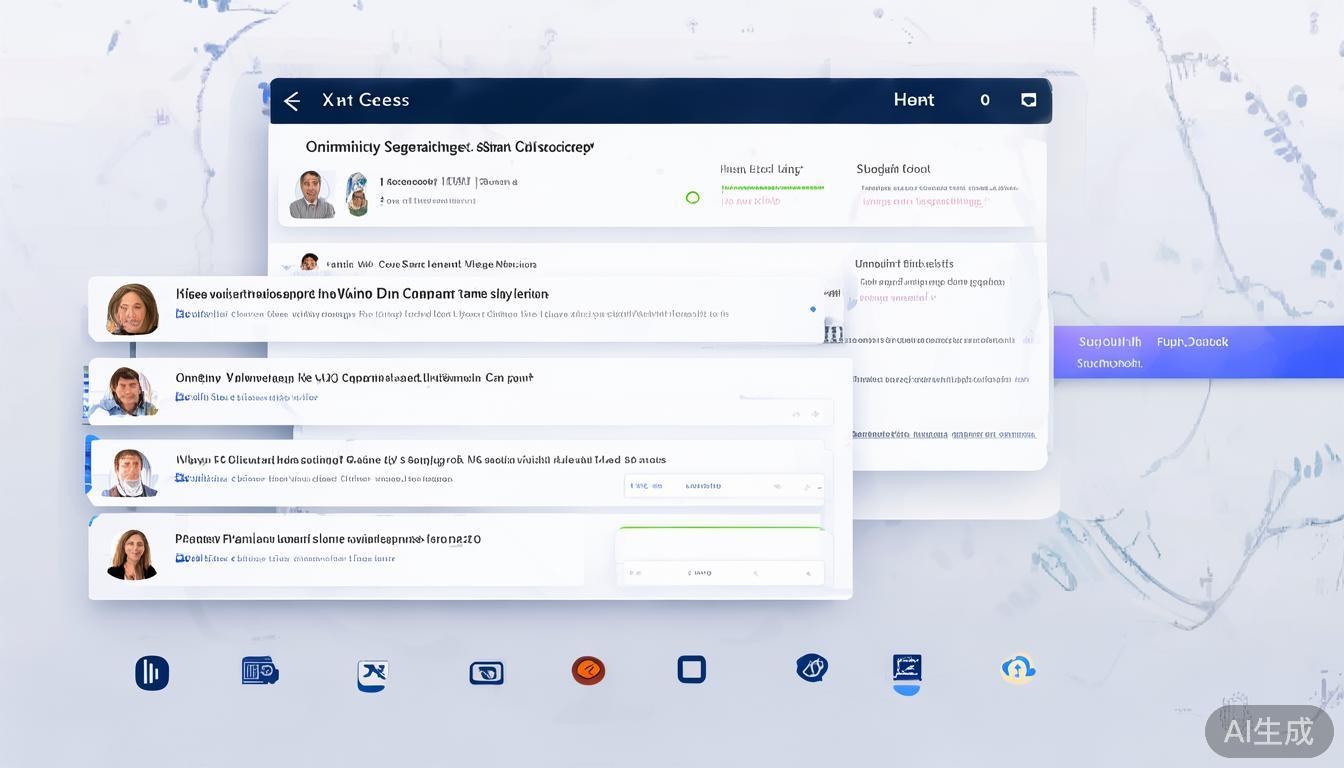Click the camera-like icon in bottom row
This screenshot has width=1344, height=768.
[x=486, y=673]
